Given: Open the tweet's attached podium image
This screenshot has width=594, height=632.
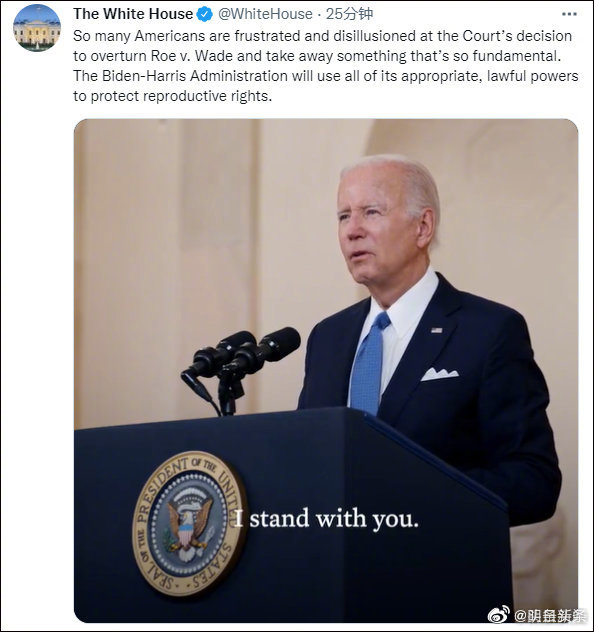Looking at the screenshot, I should (326, 371).
